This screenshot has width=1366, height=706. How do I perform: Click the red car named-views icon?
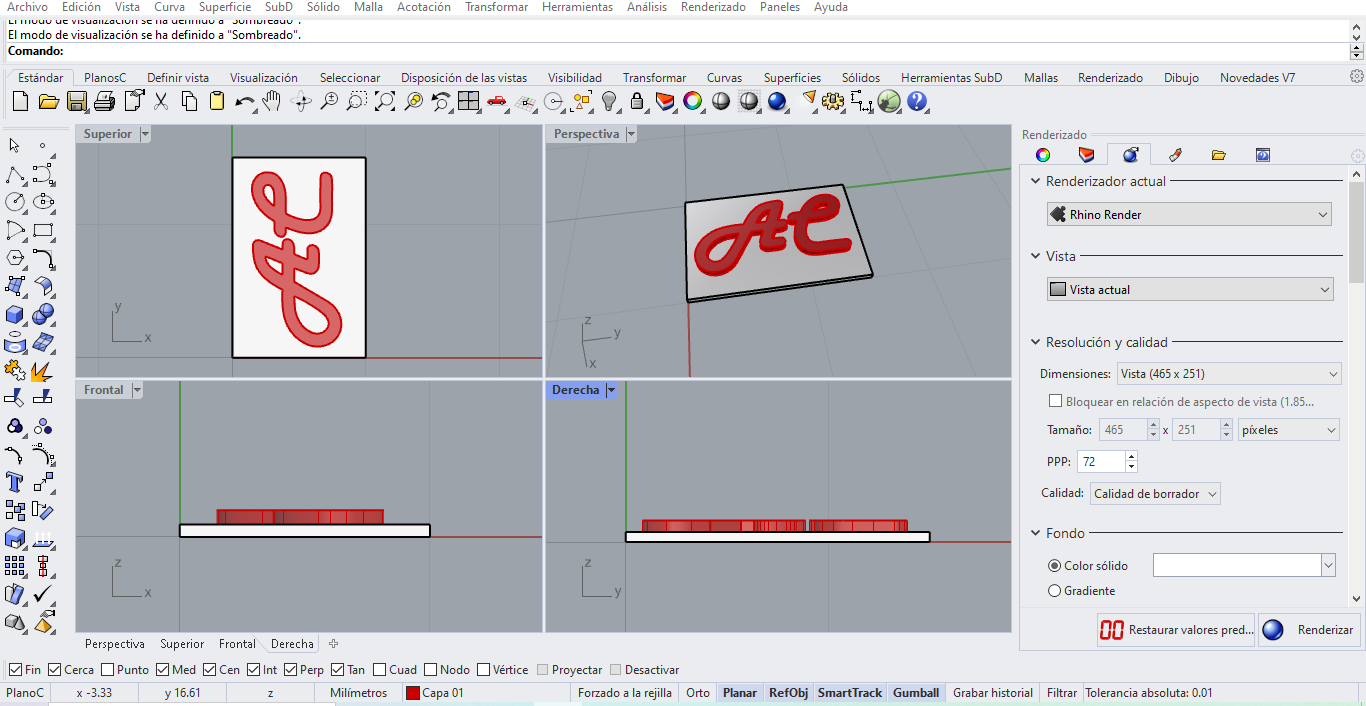click(497, 101)
